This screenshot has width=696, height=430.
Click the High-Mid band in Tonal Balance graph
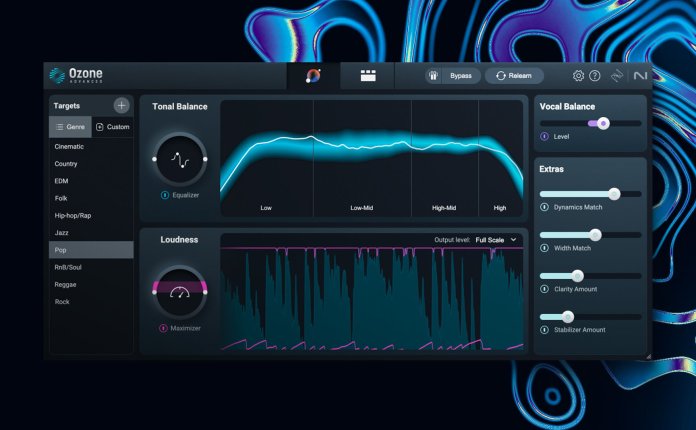(x=445, y=158)
